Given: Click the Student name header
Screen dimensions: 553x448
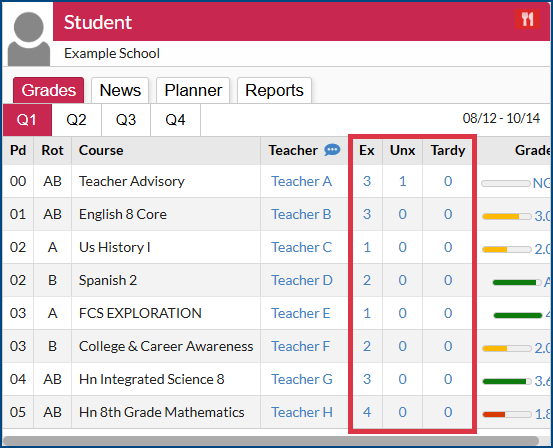Looking at the screenshot, I should [98, 22].
